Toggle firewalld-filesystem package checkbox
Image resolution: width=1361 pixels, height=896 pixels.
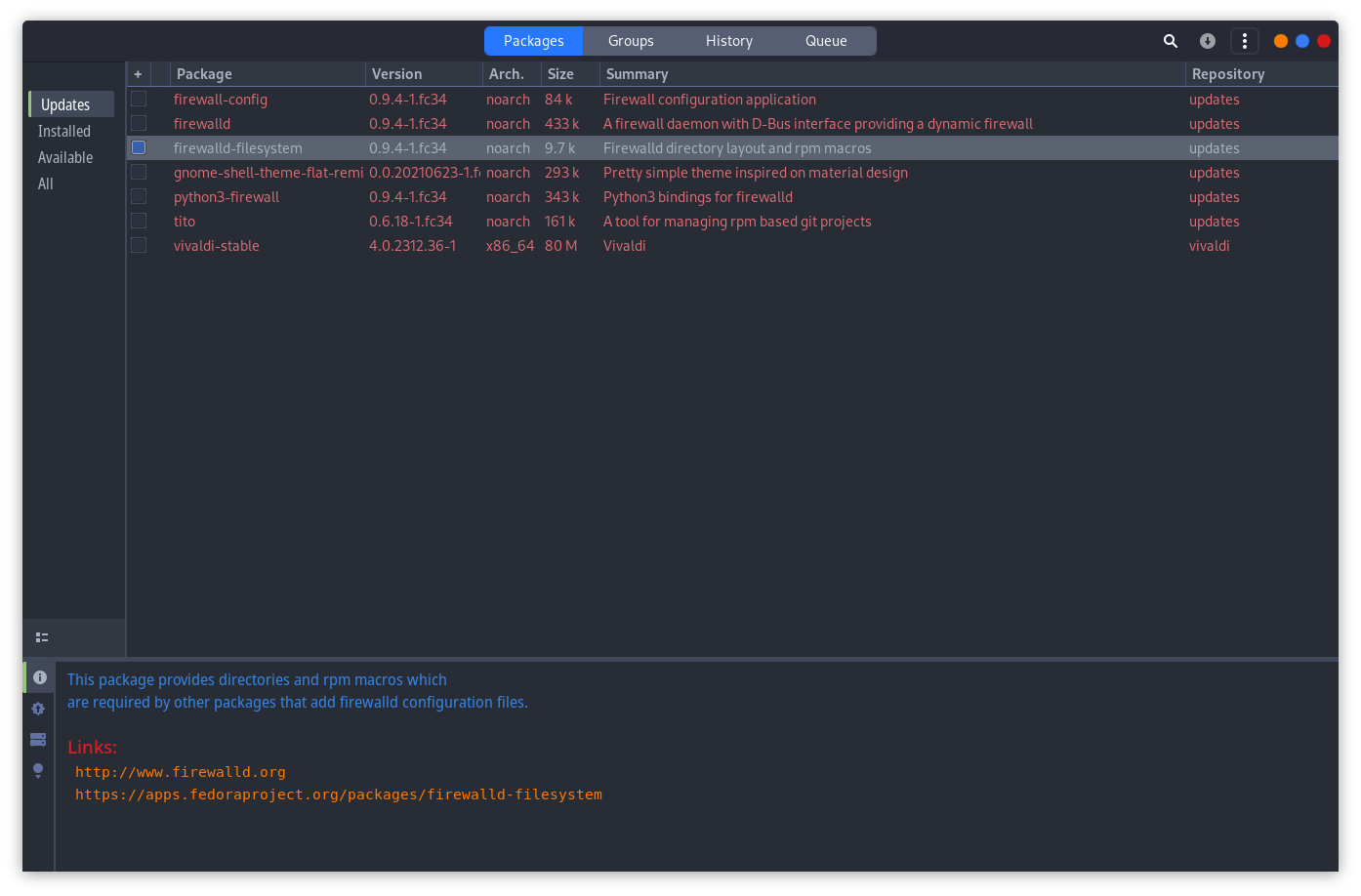coord(139,147)
